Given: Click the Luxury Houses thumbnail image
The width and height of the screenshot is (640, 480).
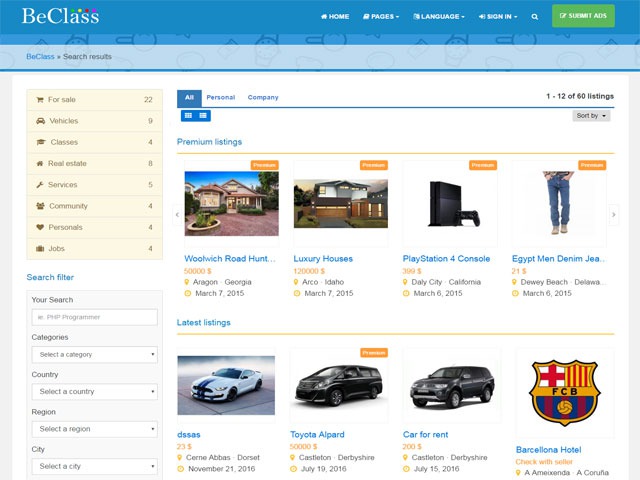Looking at the screenshot, I should click(341, 203).
